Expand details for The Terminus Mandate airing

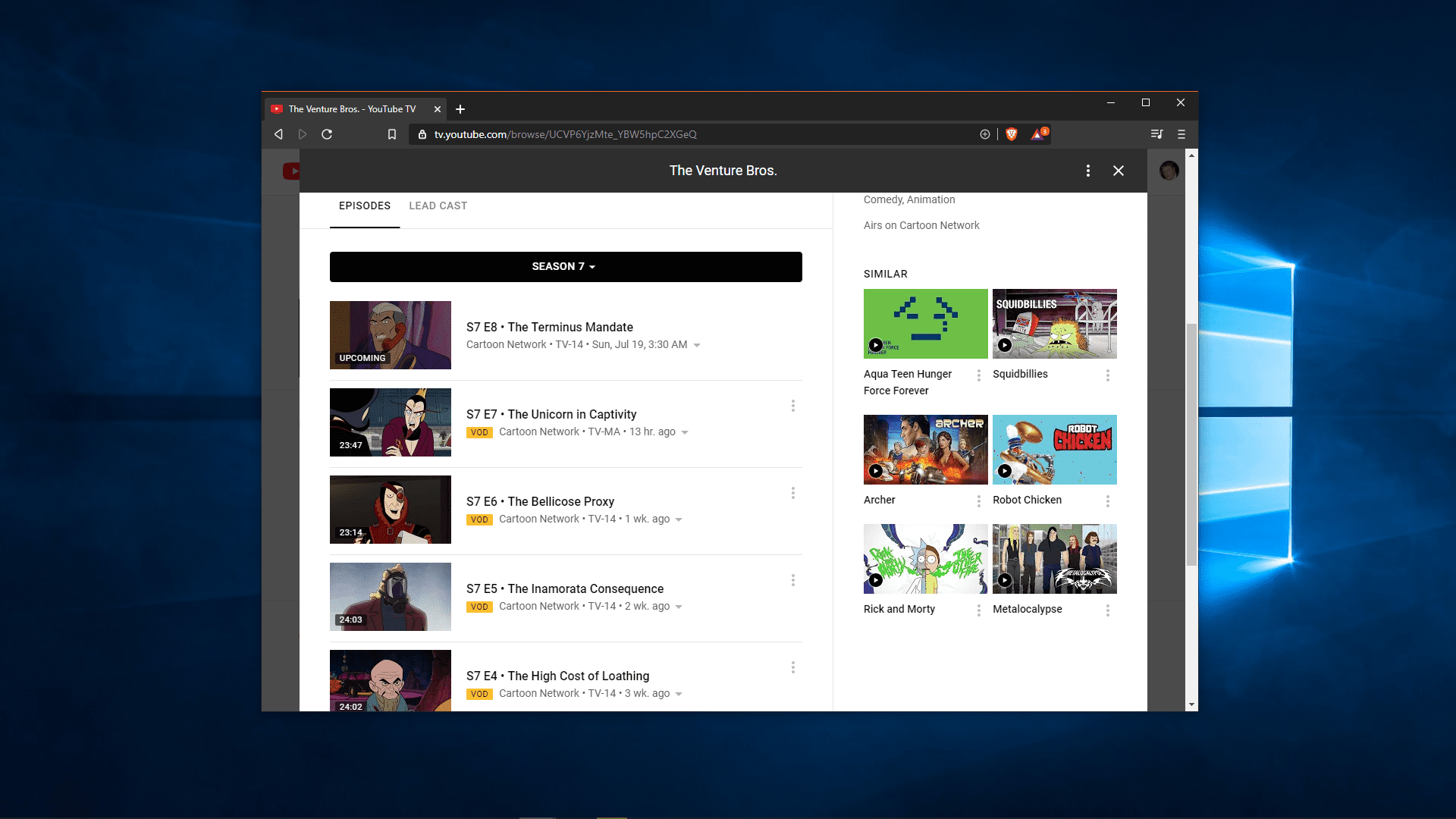(697, 345)
